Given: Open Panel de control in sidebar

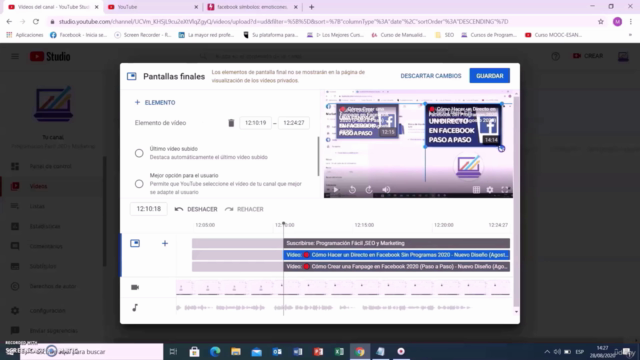Looking at the screenshot, I should 51,166.
